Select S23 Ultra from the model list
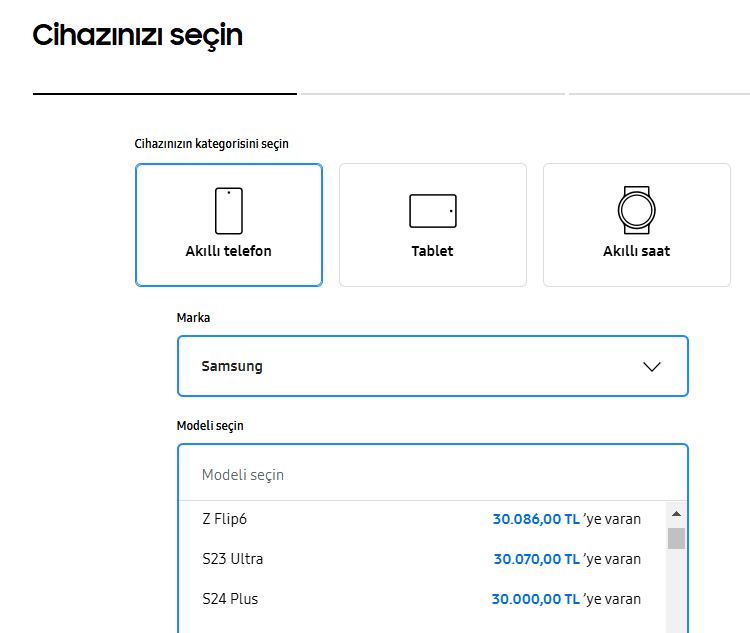Screen dimensions: 750x633 coord(422,559)
